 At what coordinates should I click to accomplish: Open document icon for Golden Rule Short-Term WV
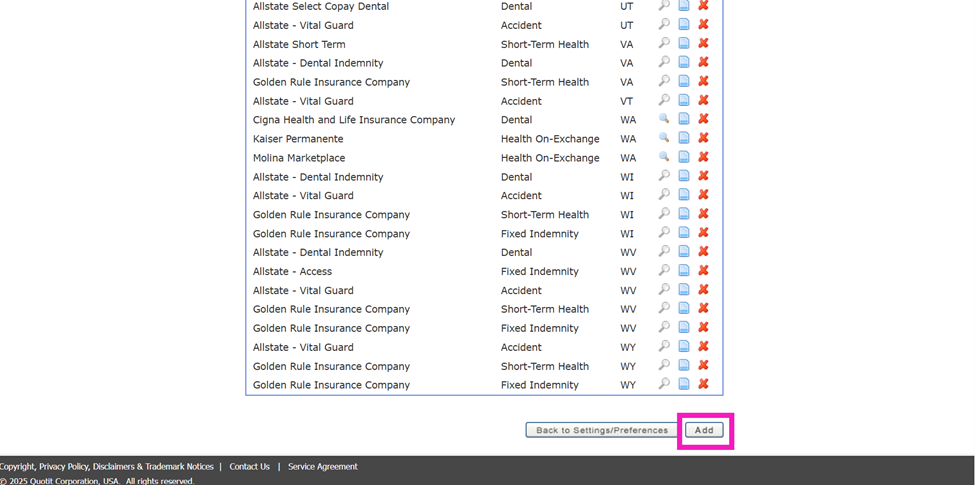pyautogui.click(x=684, y=308)
